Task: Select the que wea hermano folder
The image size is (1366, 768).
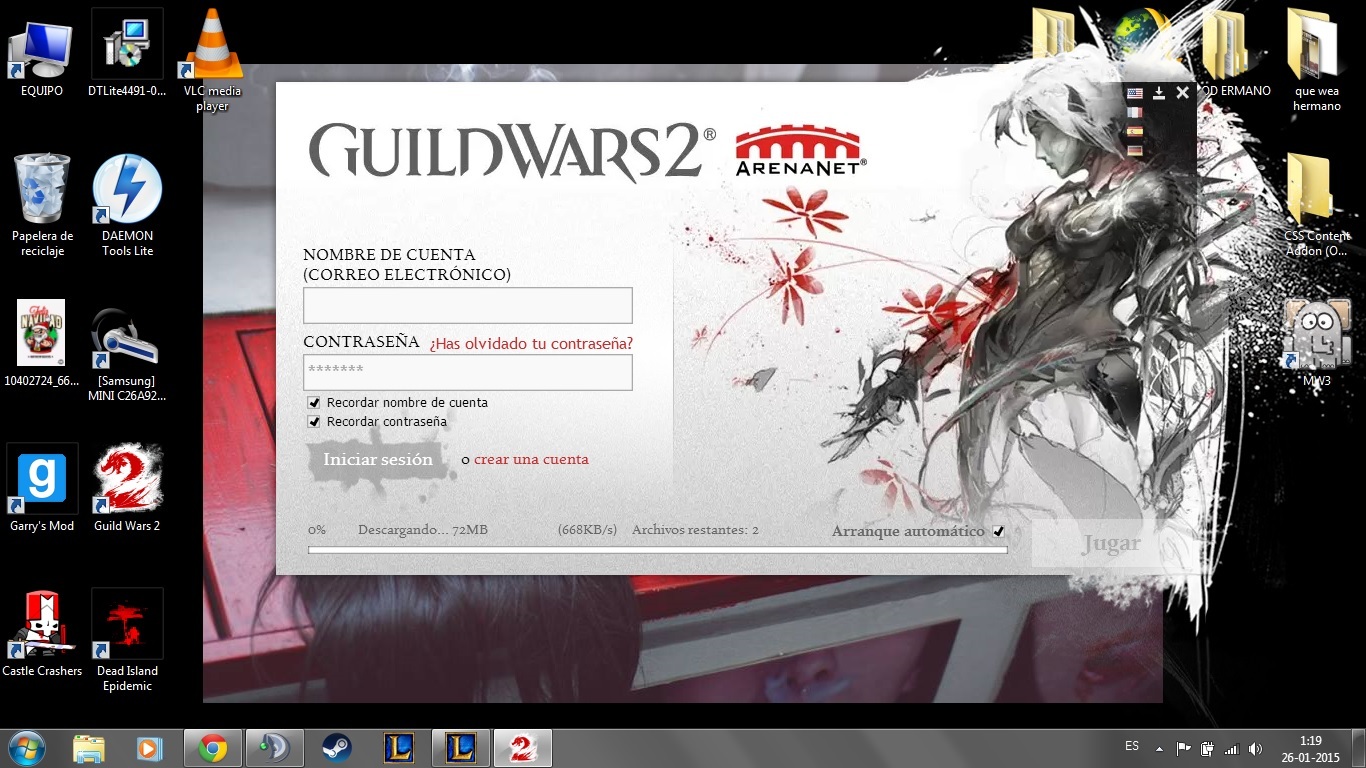Action: pyautogui.click(x=1315, y=60)
